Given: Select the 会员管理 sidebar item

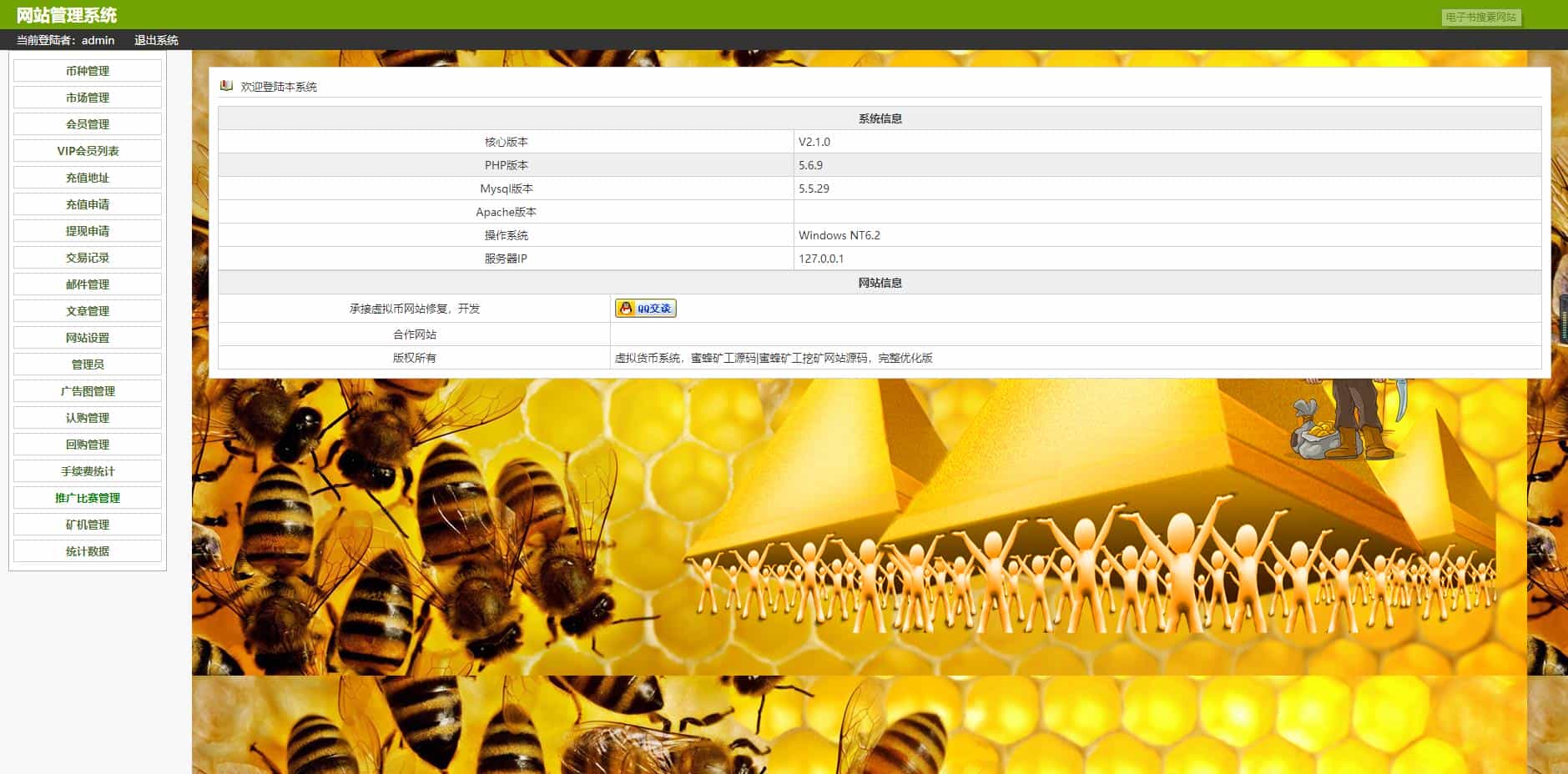Looking at the screenshot, I should [88, 124].
